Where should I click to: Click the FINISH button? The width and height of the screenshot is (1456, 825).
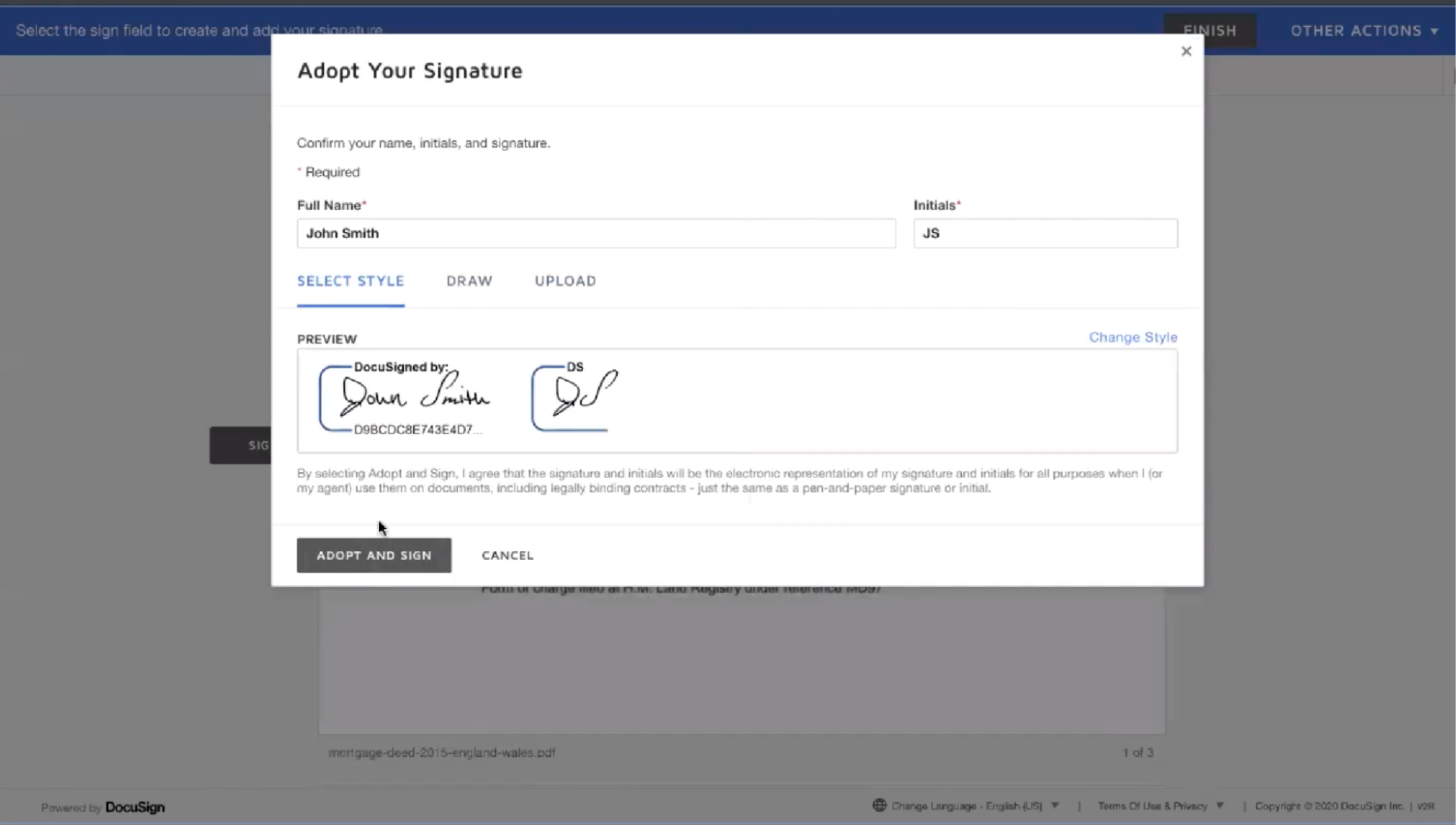coord(1209,31)
